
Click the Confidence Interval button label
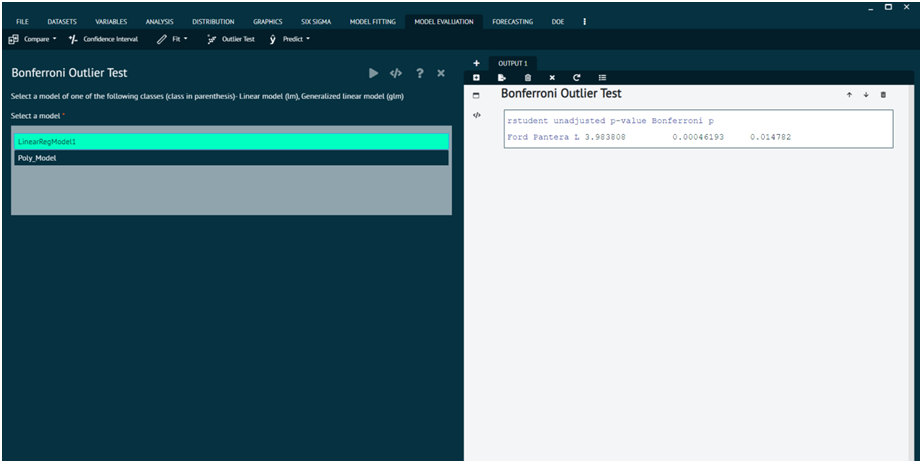[x=111, y=39]
